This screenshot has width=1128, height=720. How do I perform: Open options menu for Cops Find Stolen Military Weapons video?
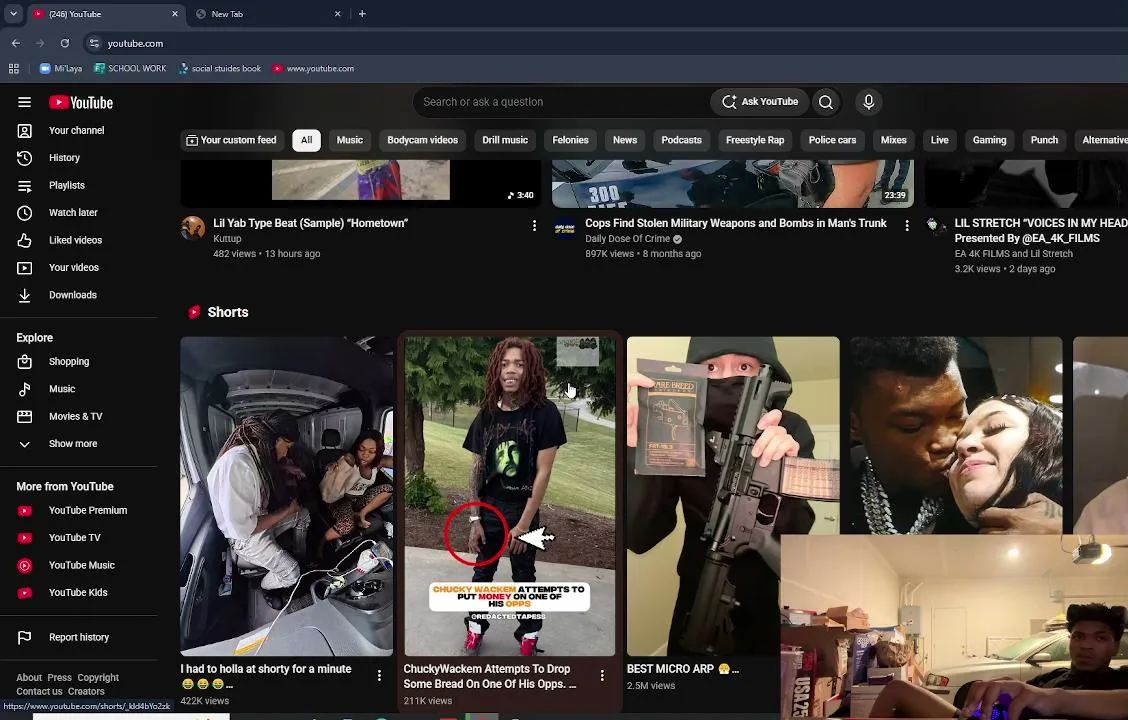(x=906, y=226)
